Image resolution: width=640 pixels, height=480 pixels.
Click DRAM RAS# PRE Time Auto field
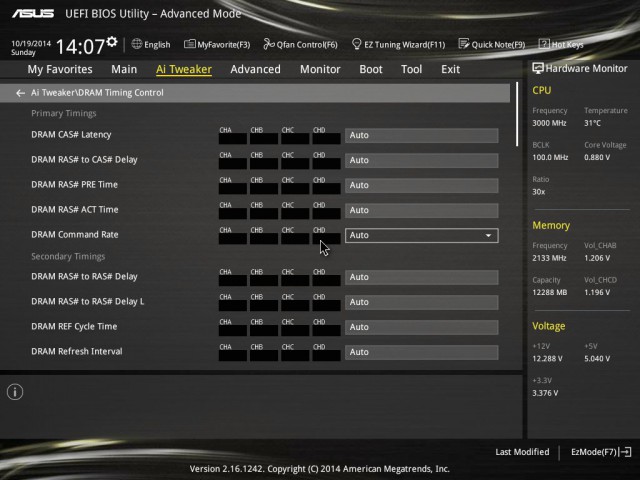click(x=422, y=185)
